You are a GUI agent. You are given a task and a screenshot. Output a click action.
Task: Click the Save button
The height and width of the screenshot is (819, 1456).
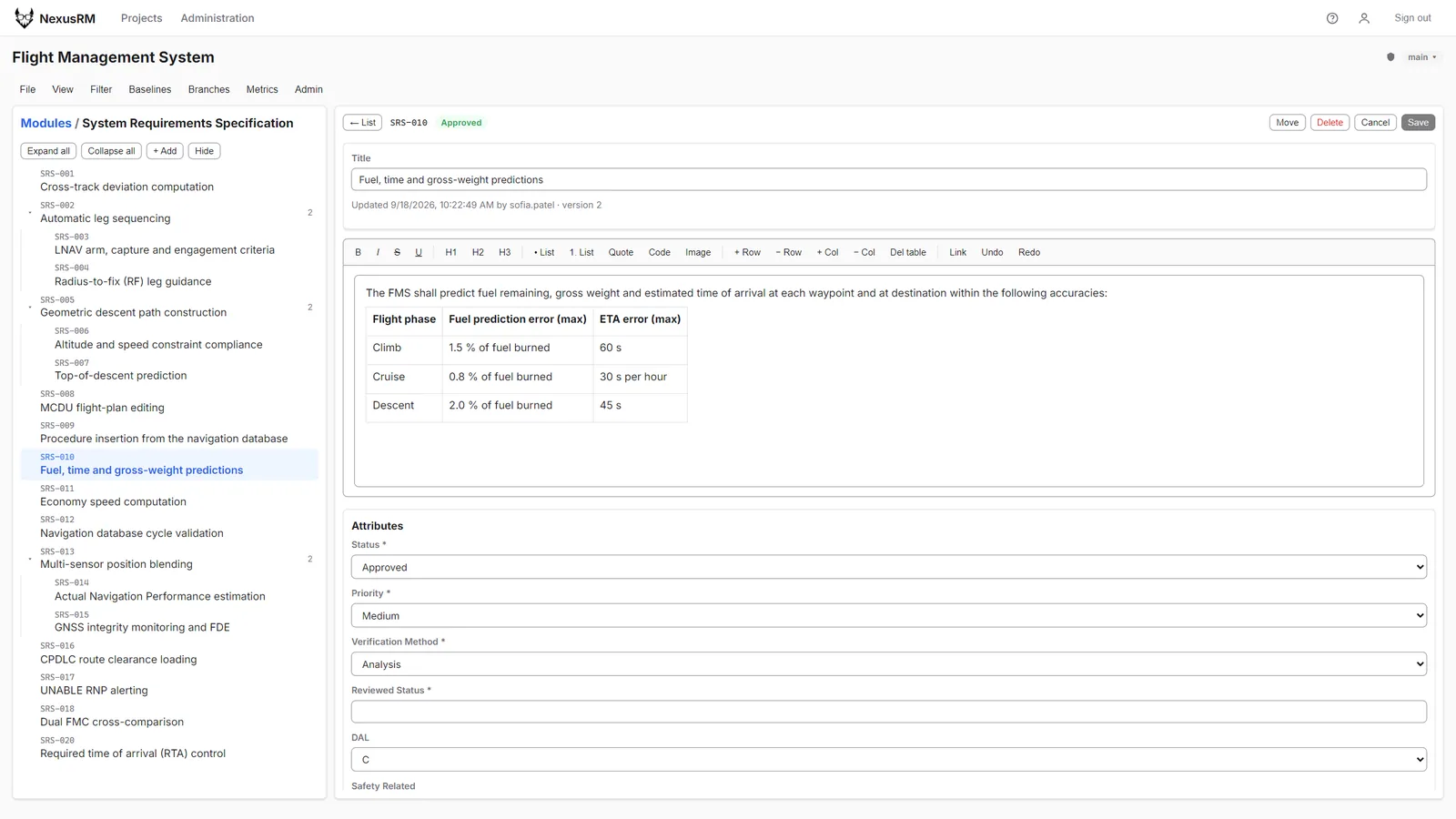[1418, 123]
